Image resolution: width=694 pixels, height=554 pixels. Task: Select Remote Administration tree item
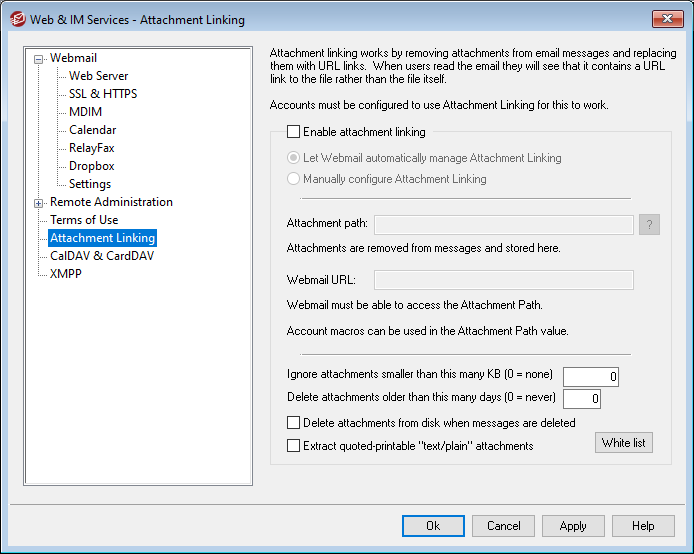(111, 202)
